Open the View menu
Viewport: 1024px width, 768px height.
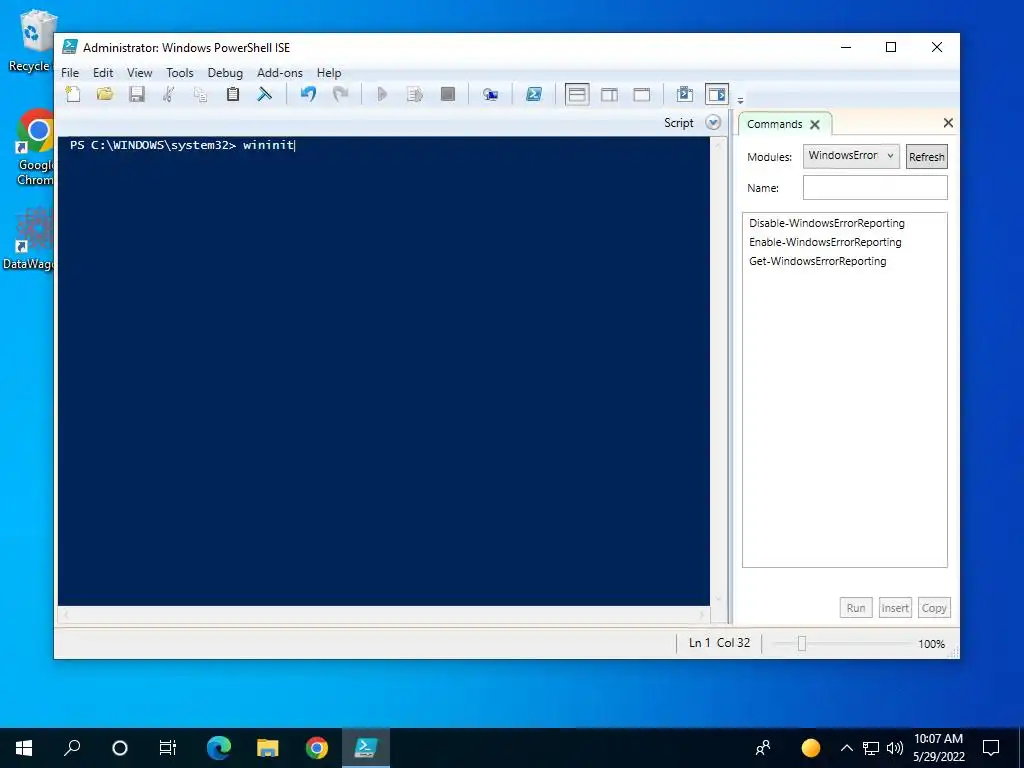point(139,72)
